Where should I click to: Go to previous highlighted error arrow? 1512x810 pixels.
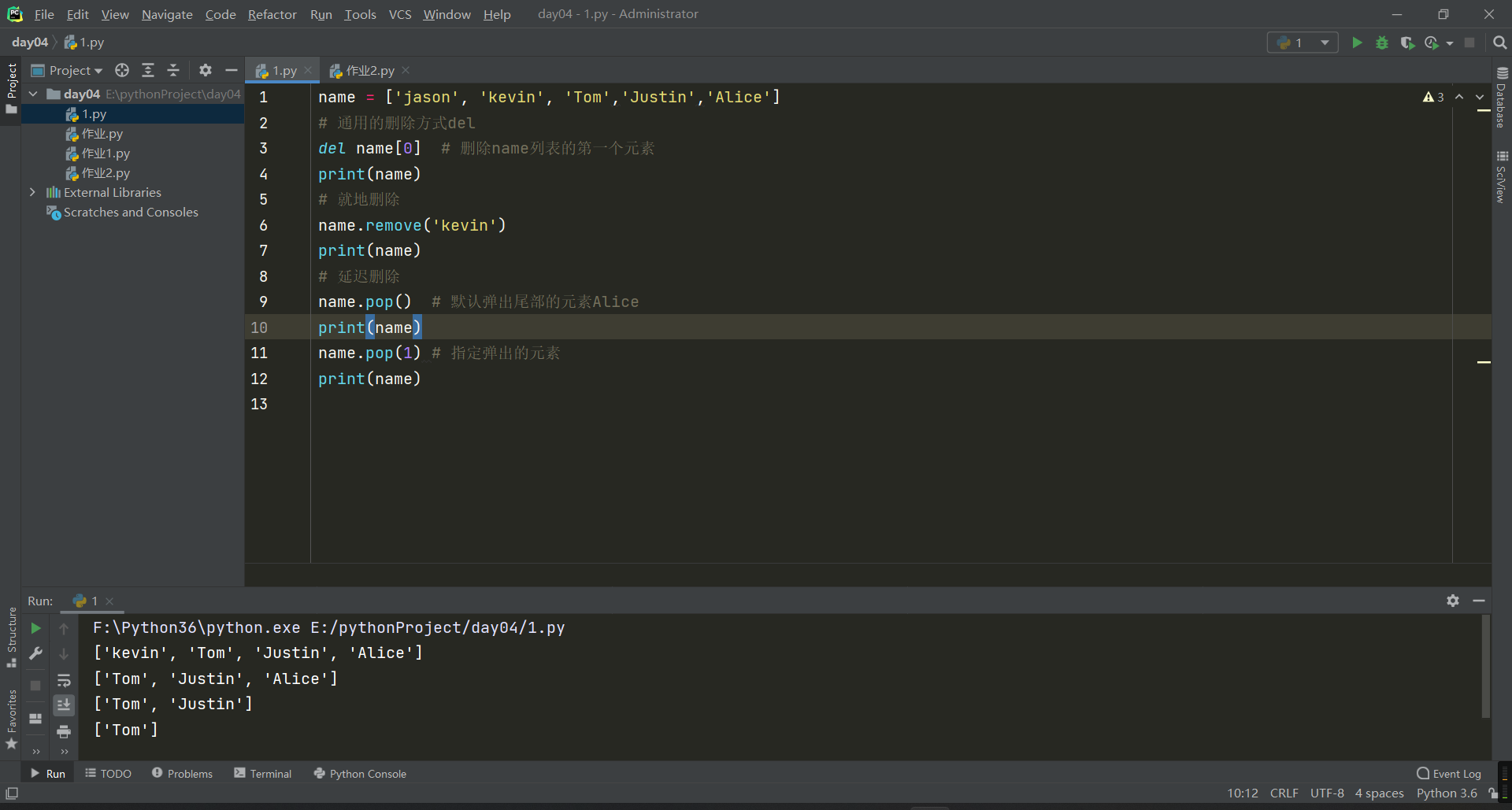tap(1459, 97)
